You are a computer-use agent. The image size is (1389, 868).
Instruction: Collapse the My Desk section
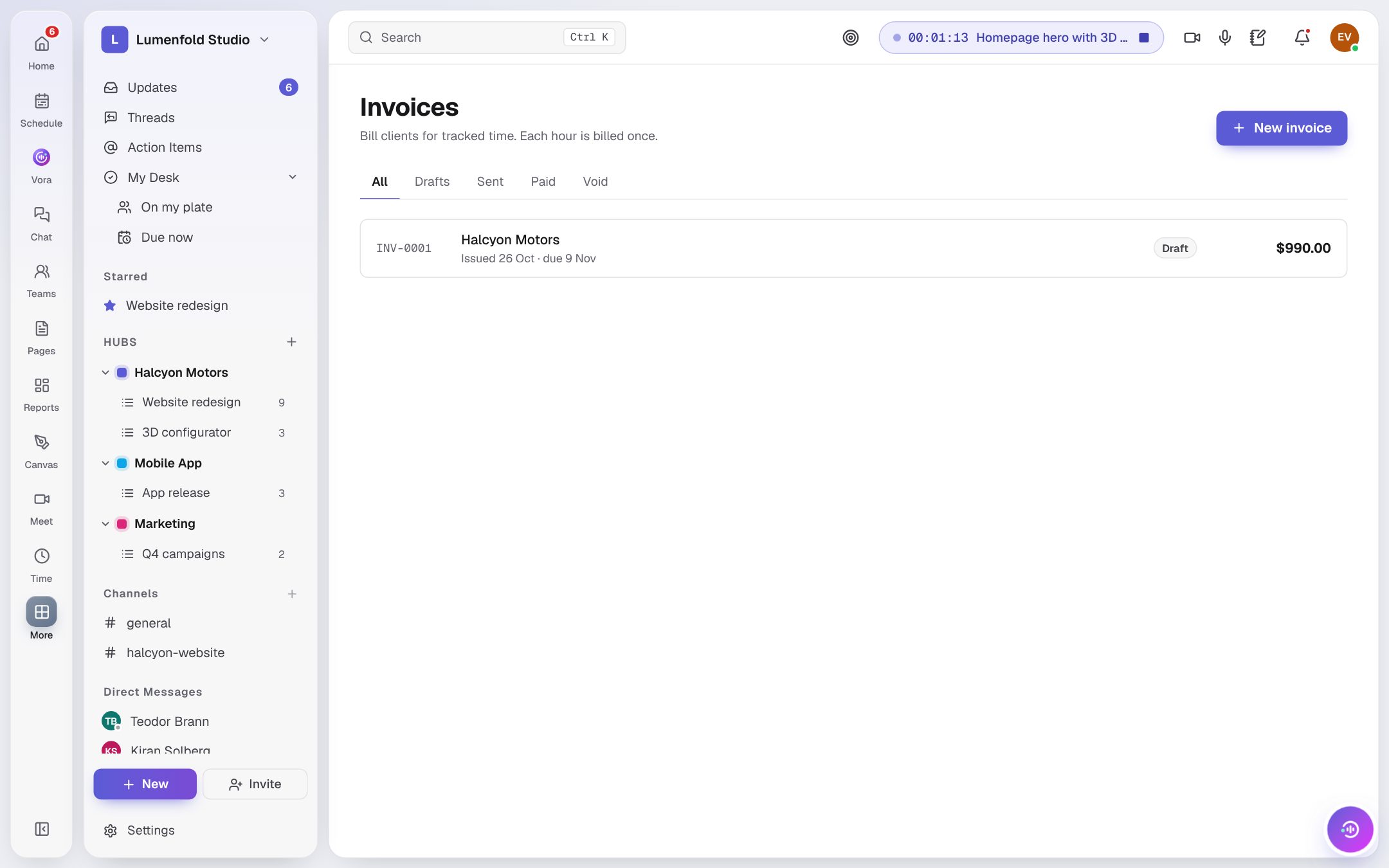293,177
